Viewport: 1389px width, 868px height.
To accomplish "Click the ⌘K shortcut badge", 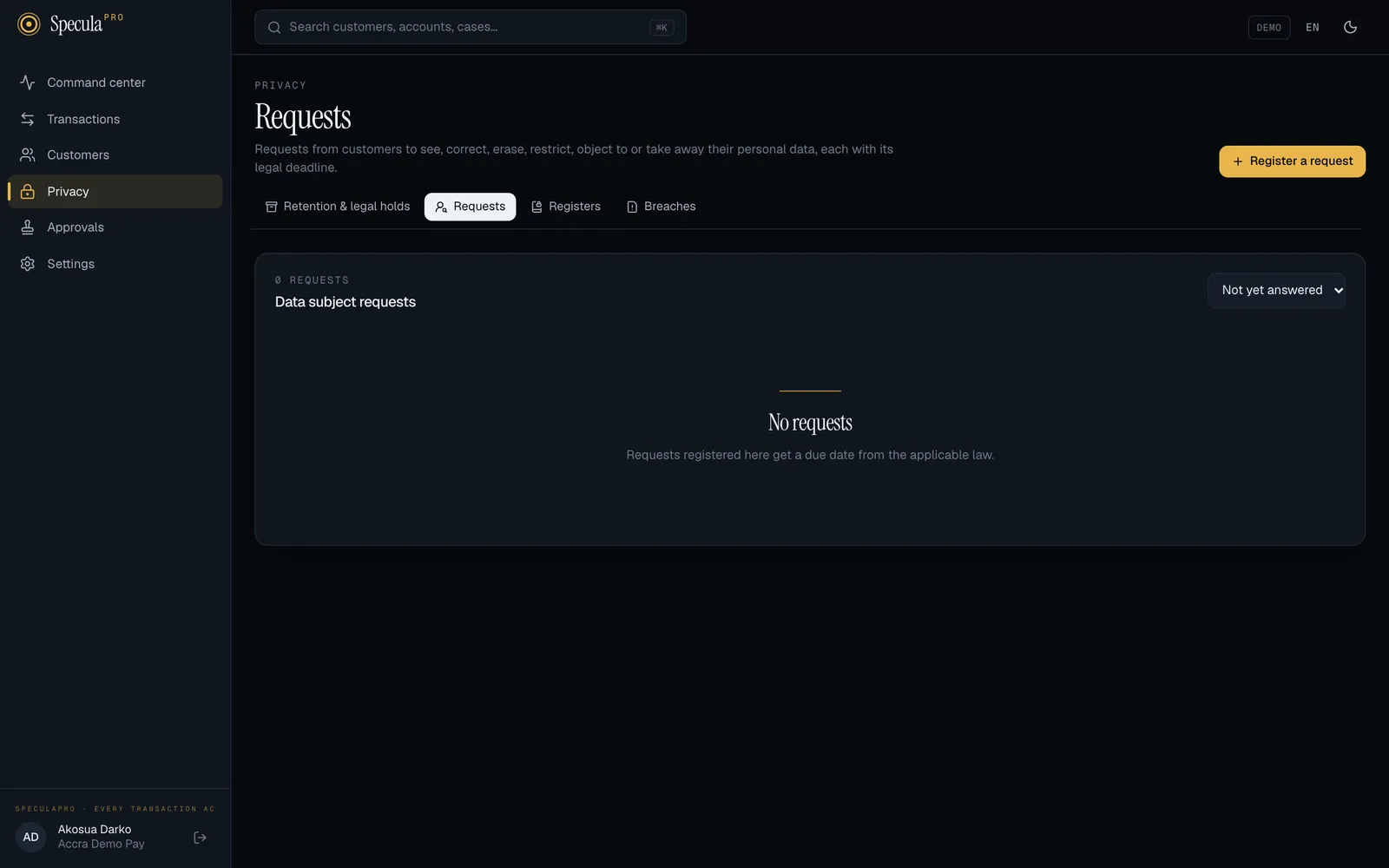I will [x=662, y=28].
